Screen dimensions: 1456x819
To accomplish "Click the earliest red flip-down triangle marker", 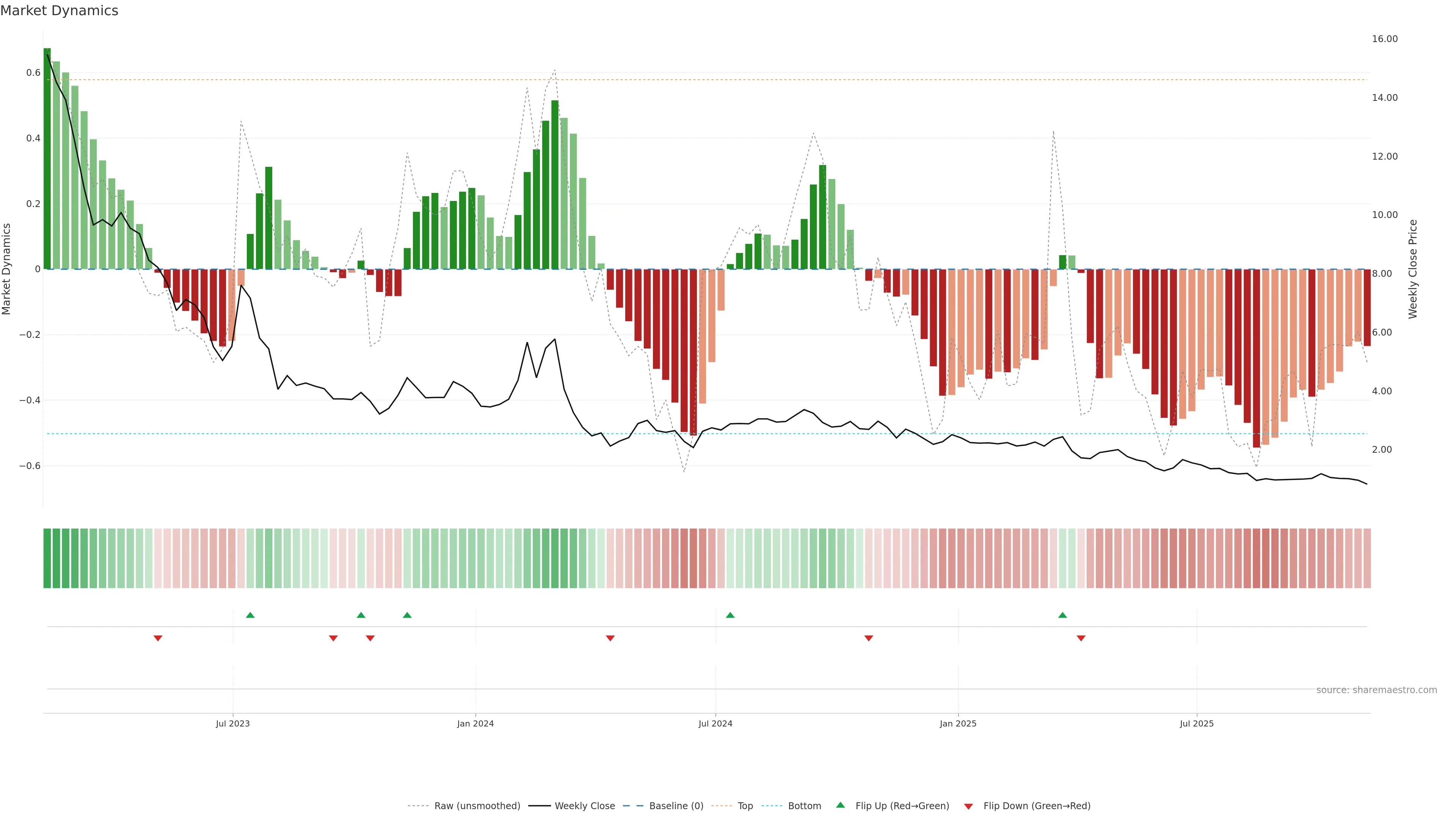I will tap(158, 638).
